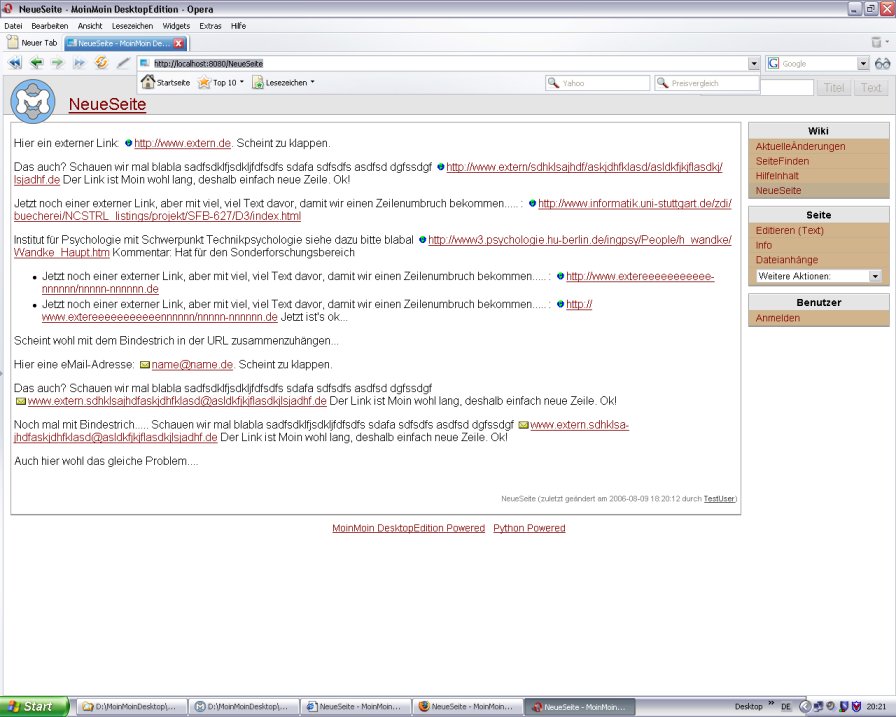Close the NeueSeite tab with the red X
Screen dimensions: 896x717
tap(178, 44)
